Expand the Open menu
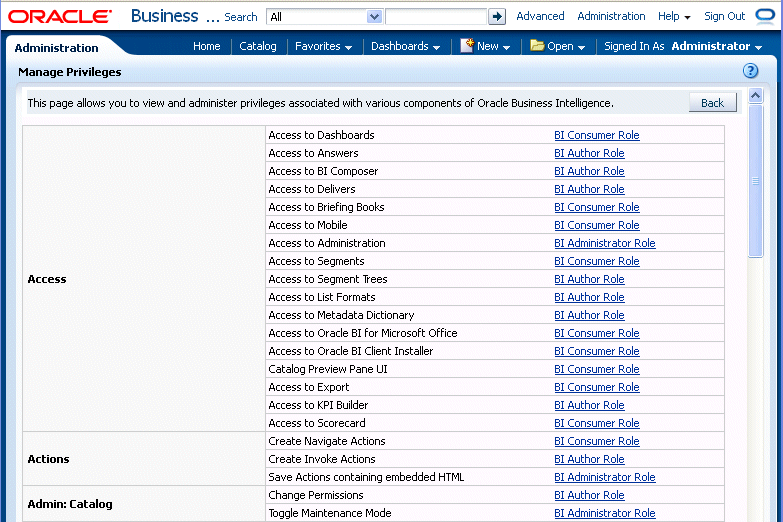This screenshot has height=522, width=783. click(x=557, y=46)
